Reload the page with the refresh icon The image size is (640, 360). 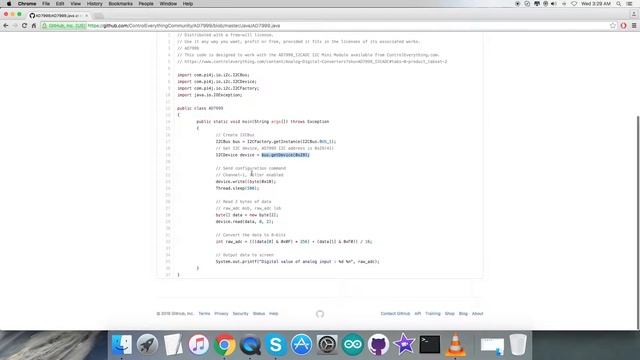(24, 26)
